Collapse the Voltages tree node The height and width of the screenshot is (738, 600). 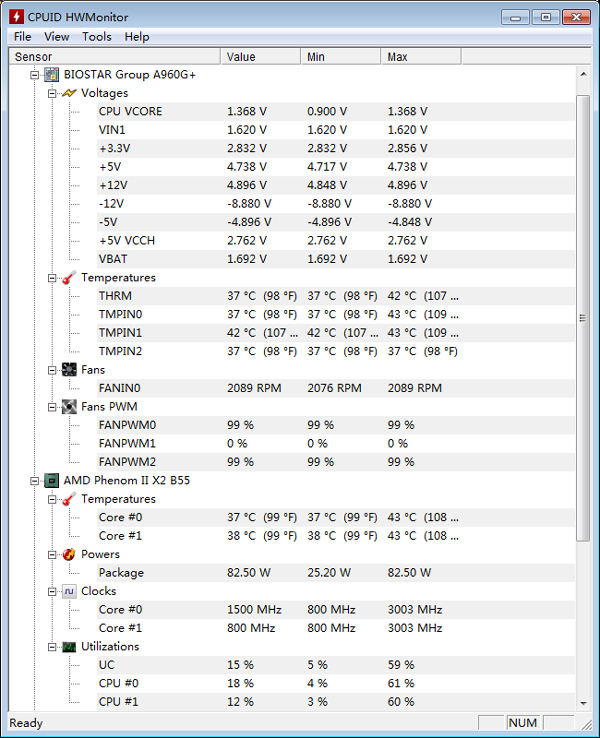click(x=52, y=93)
